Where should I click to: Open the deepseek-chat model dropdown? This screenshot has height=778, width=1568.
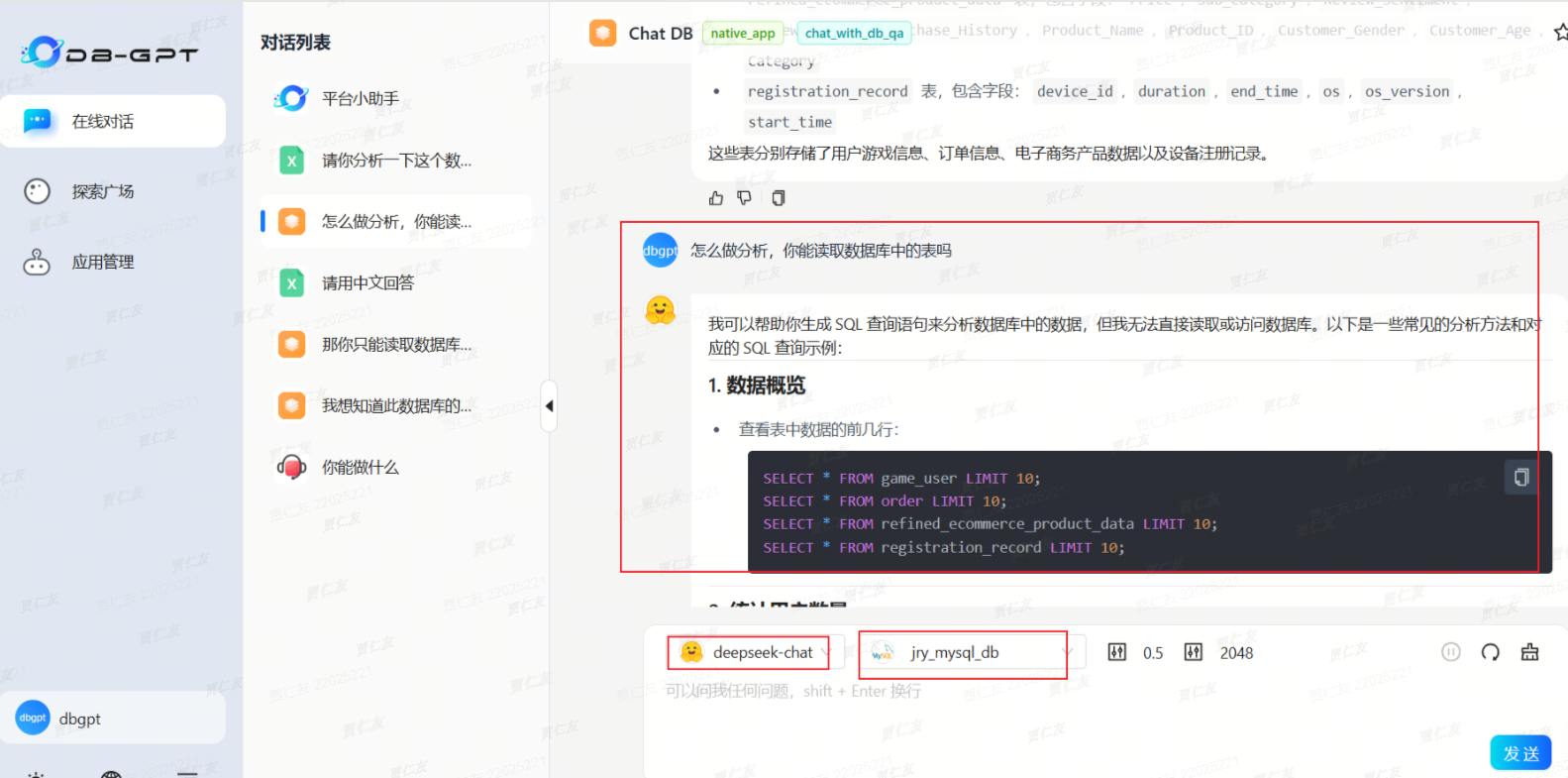coord(757,652)
